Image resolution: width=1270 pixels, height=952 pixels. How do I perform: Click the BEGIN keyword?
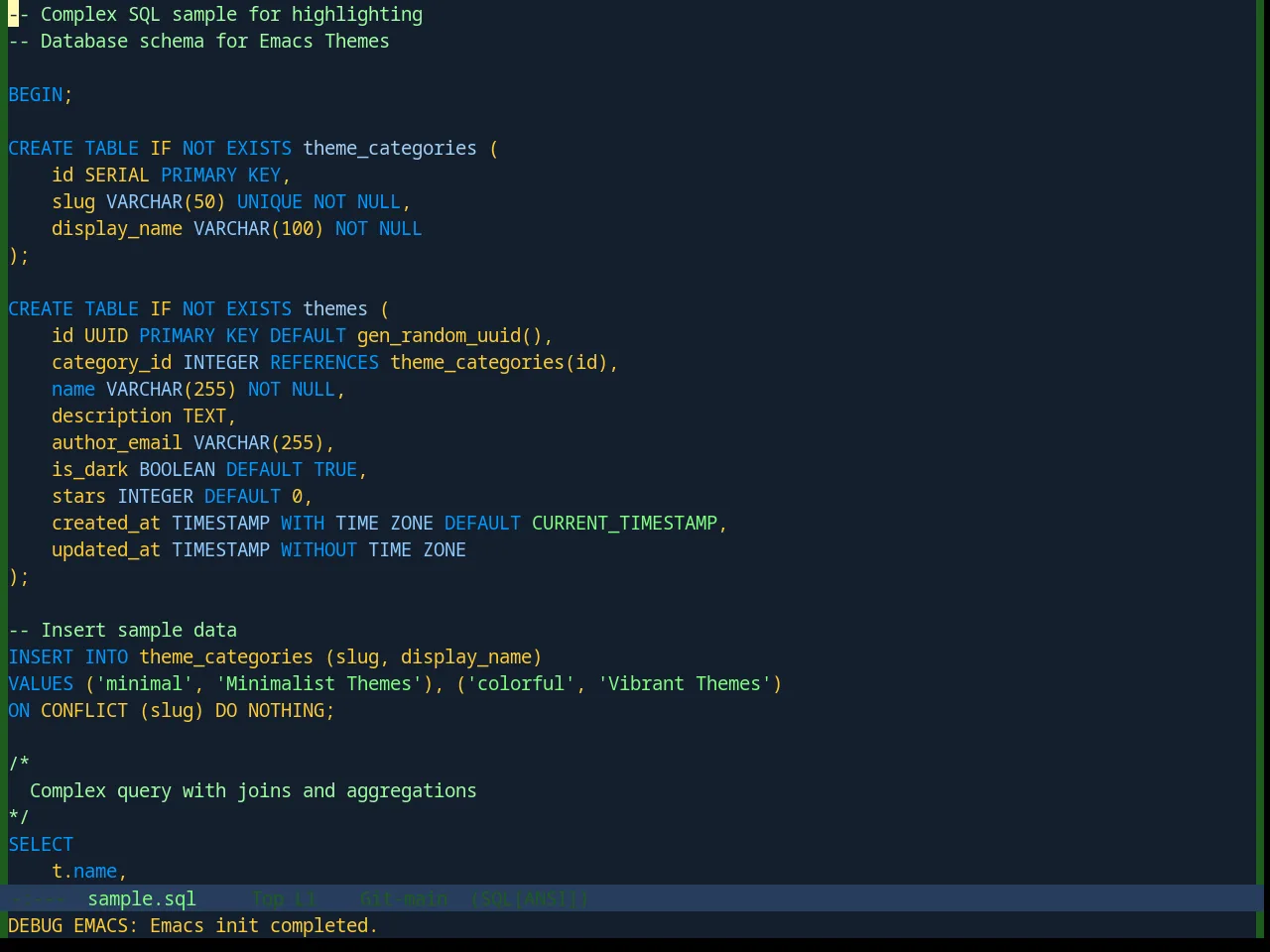(x=36, y=95)
